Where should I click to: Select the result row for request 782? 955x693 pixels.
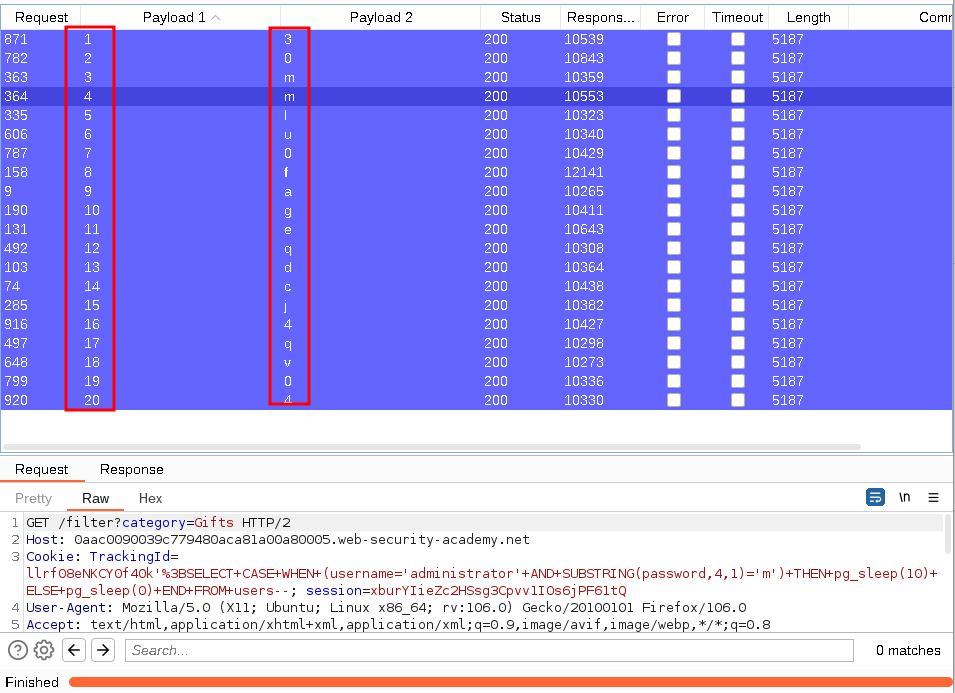[x=476, y=58]
